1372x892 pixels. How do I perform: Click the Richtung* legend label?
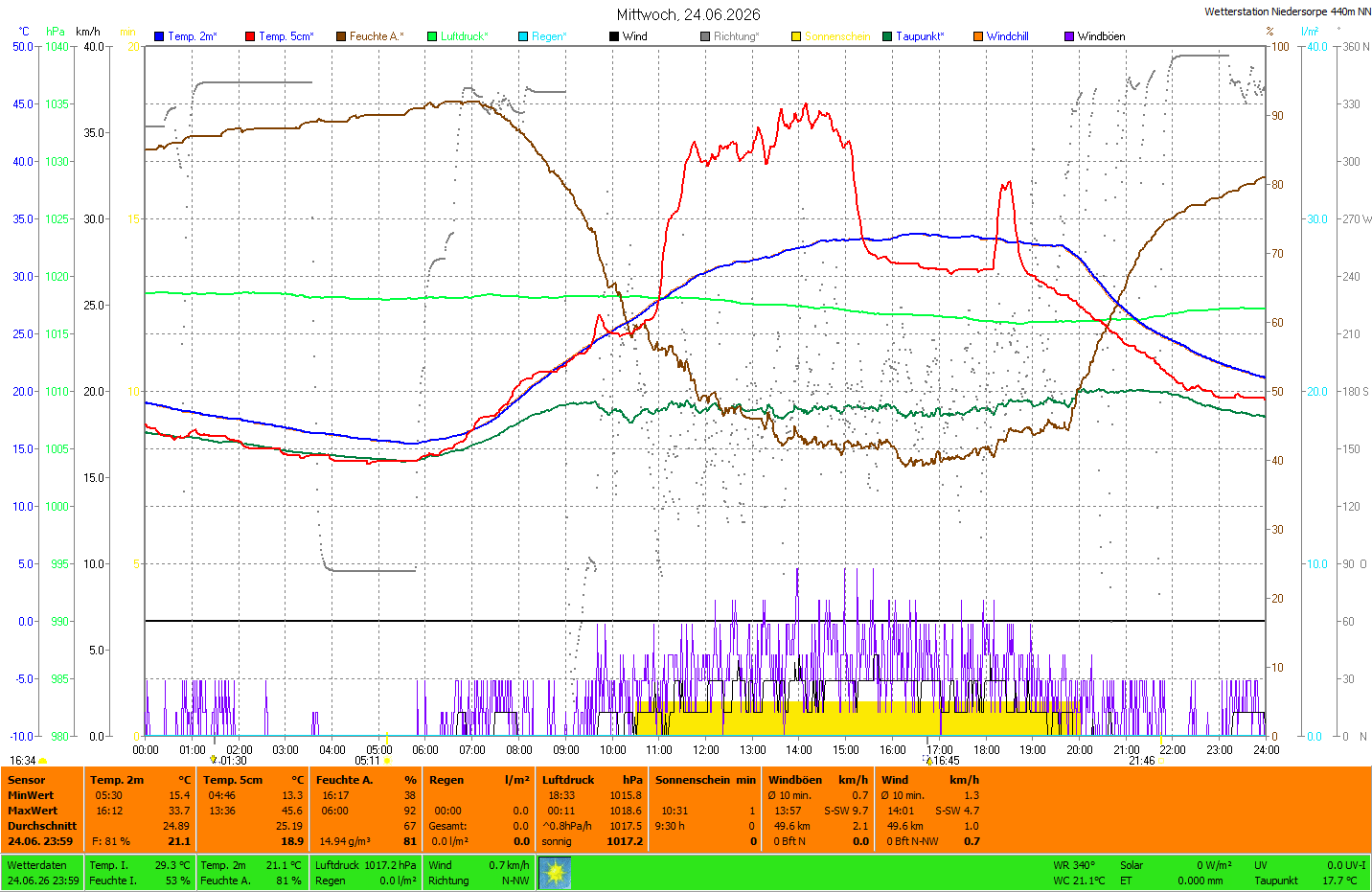(x=737, y=36)
